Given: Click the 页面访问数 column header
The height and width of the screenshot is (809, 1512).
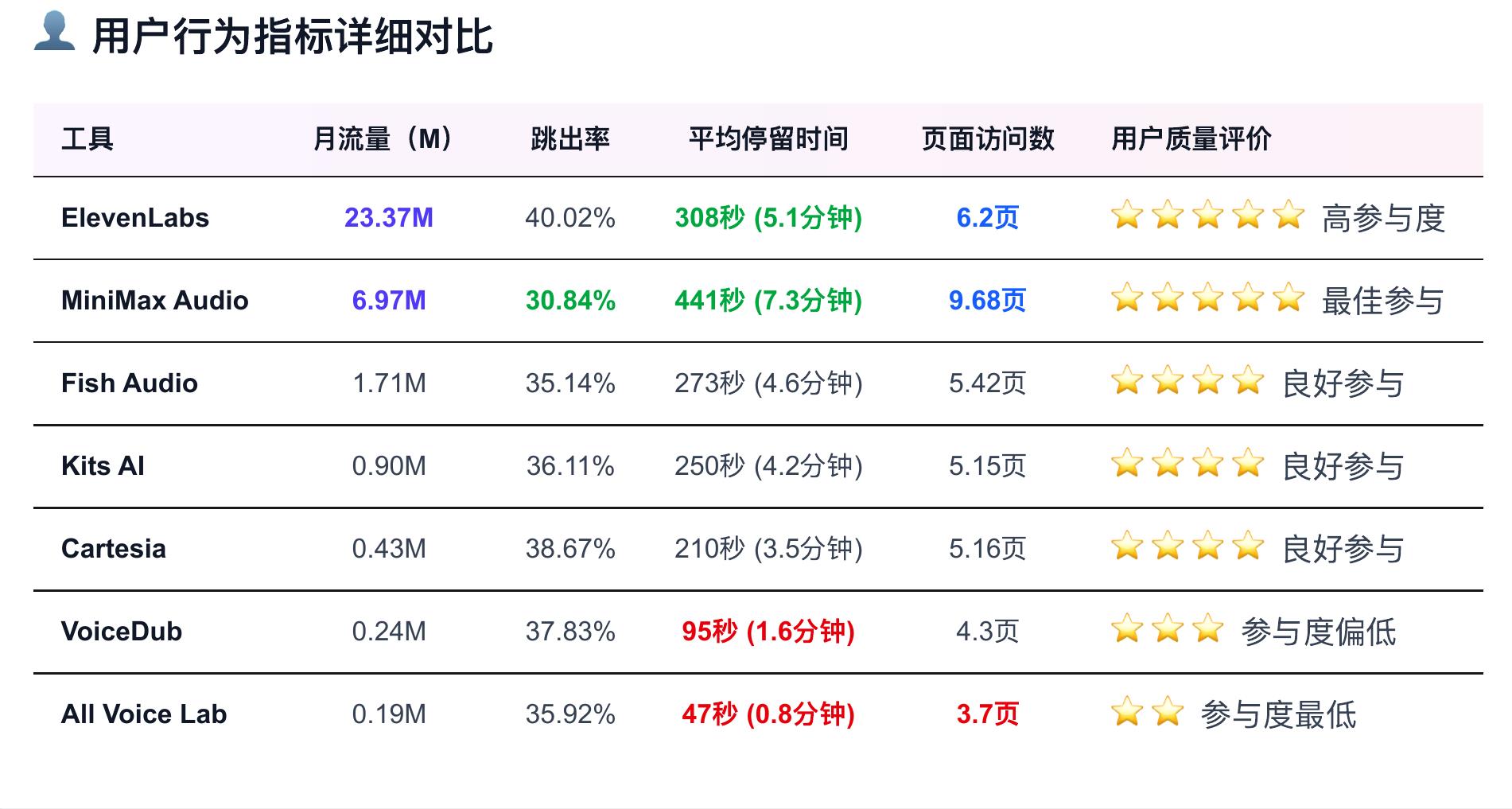Looking at the screenshot, I should click(x=988, y=139).
